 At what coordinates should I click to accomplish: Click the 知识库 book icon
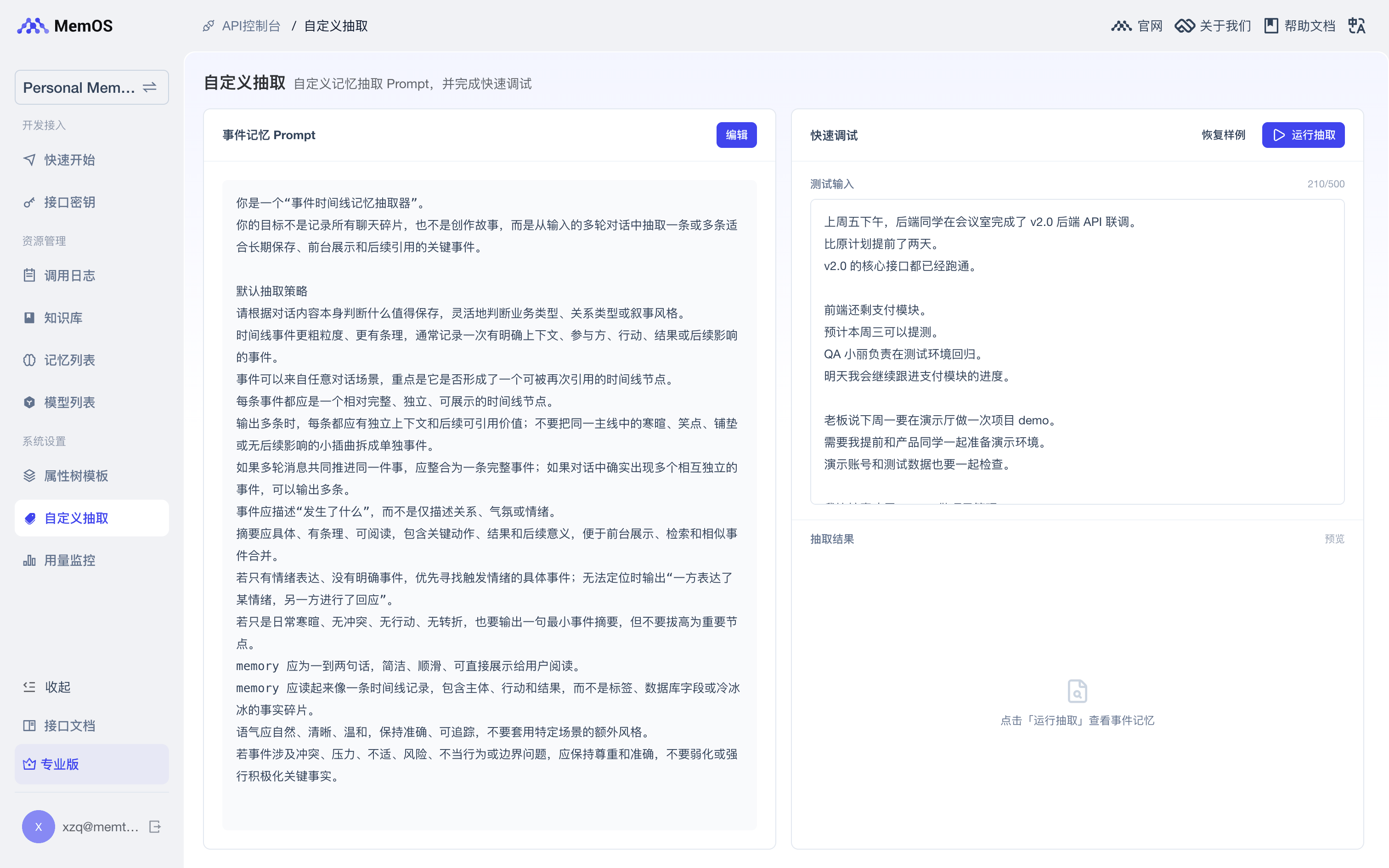(x=29, y=318)
